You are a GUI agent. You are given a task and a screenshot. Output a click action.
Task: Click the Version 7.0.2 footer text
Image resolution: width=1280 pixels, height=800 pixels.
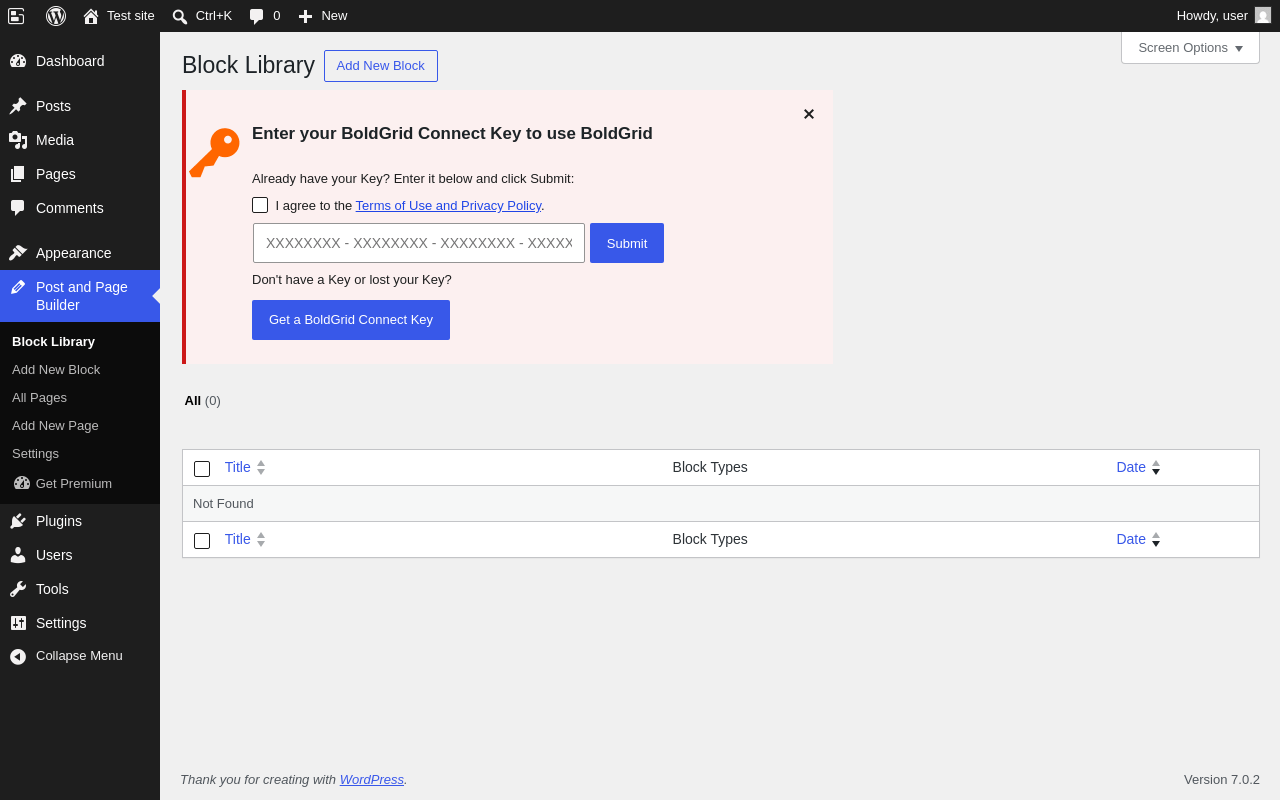1222,779
